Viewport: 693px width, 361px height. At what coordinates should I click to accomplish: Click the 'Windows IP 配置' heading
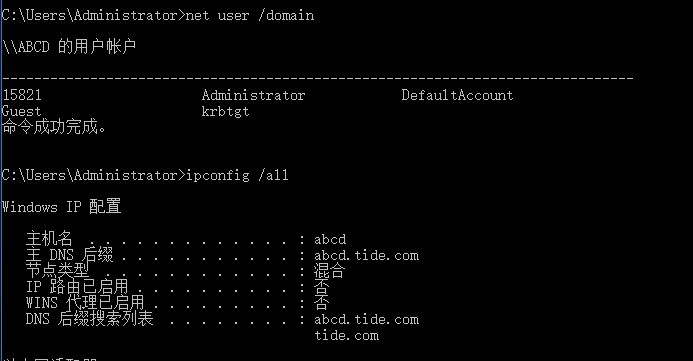coord(61,207)
